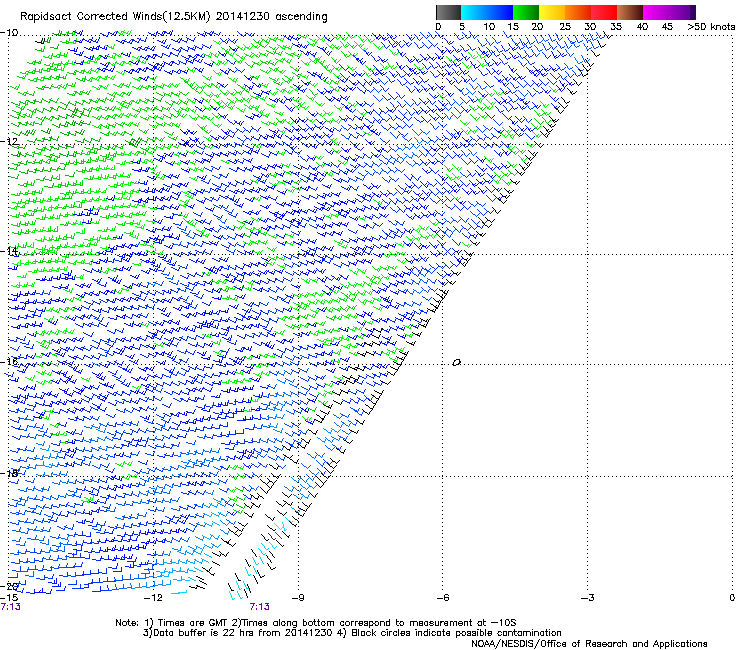Viewport: 740px width, 650px height.
Task: Click the '20' label under the color bar
Action: click(537, 27)
